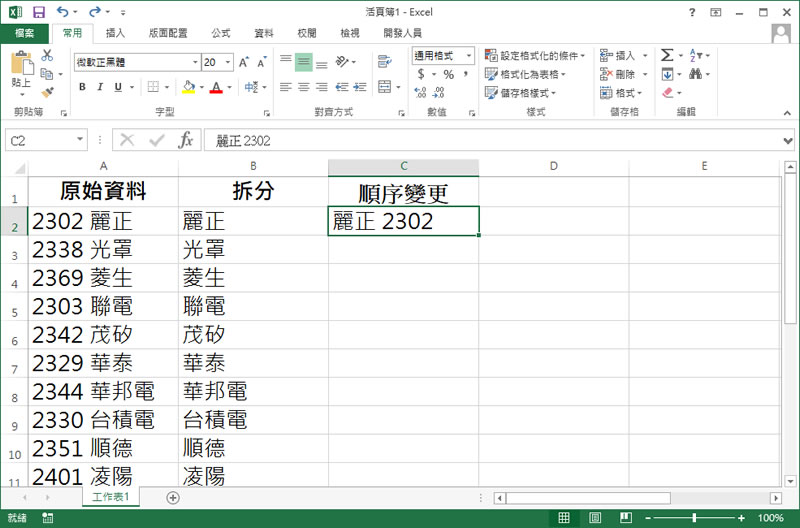
Task: Click the yellow Fill Color swatch
Action: 188,87
